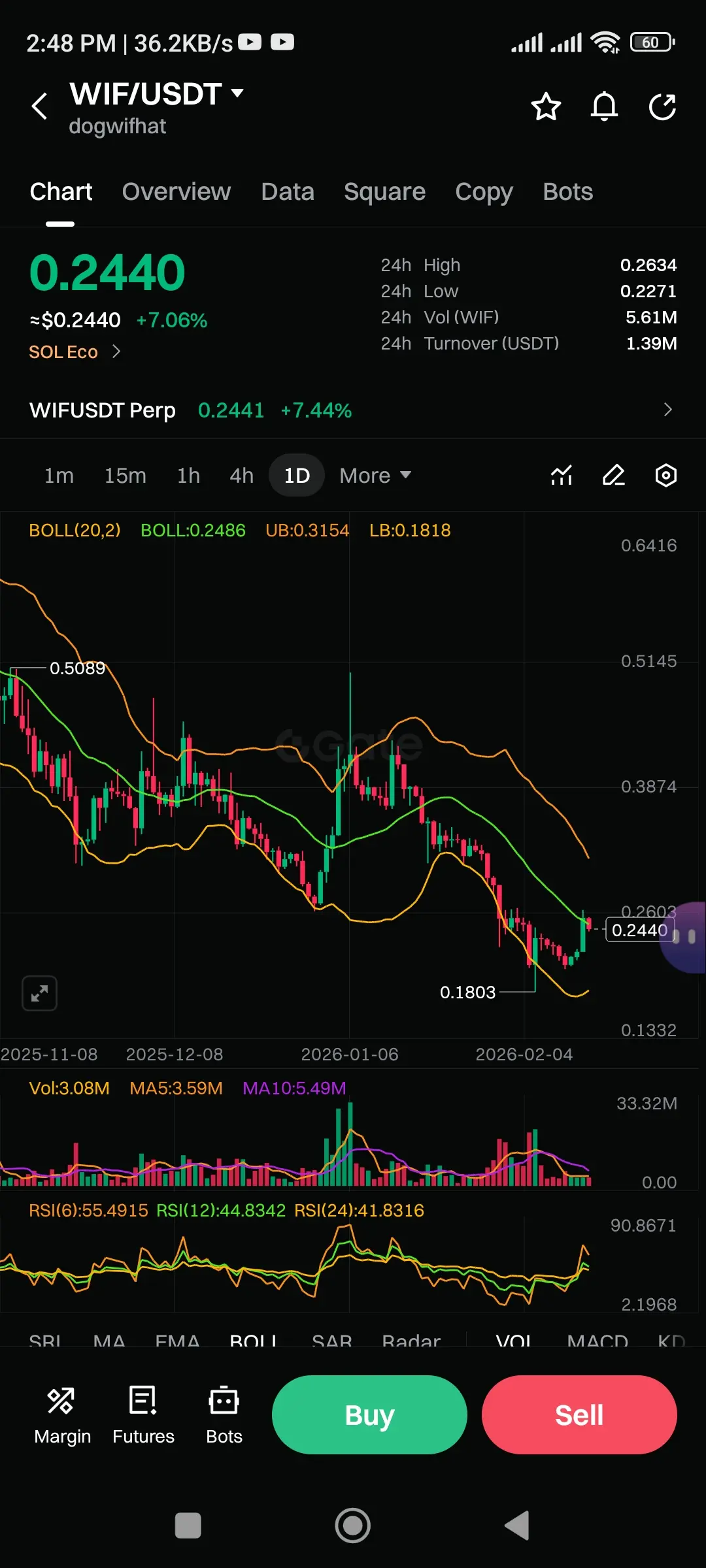Viewport: 706px width, 1568px height.
Task: Tap Android home circle button
Action: click(353, 1526)
